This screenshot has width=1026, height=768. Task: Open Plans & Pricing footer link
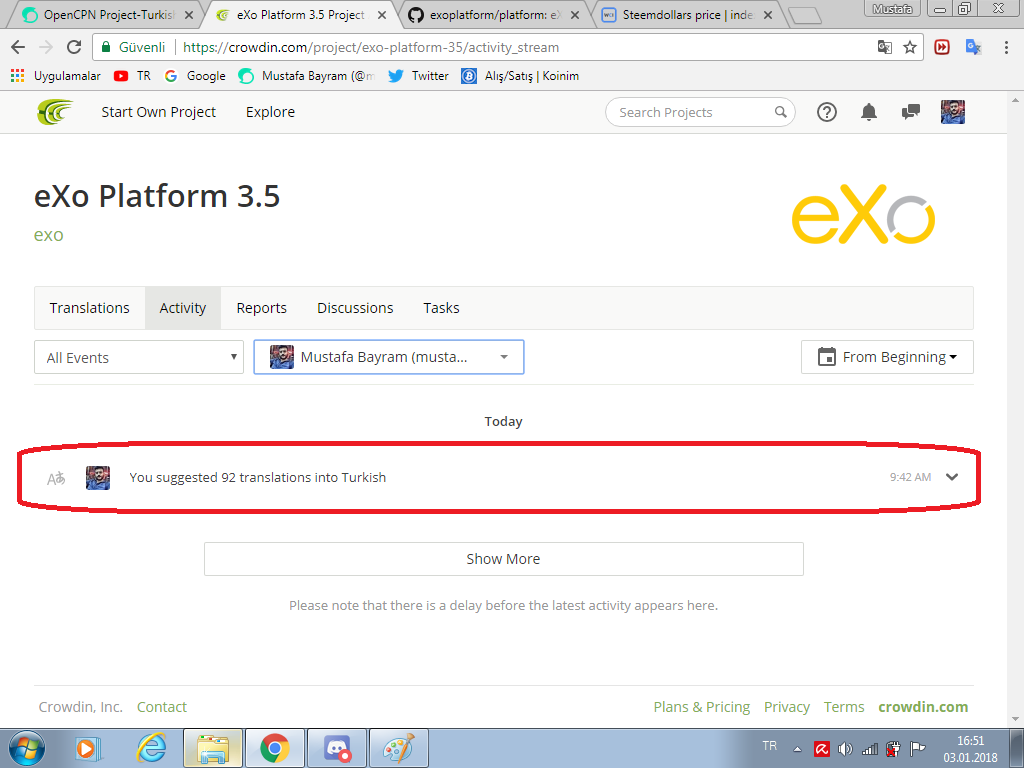pos(701,707)
